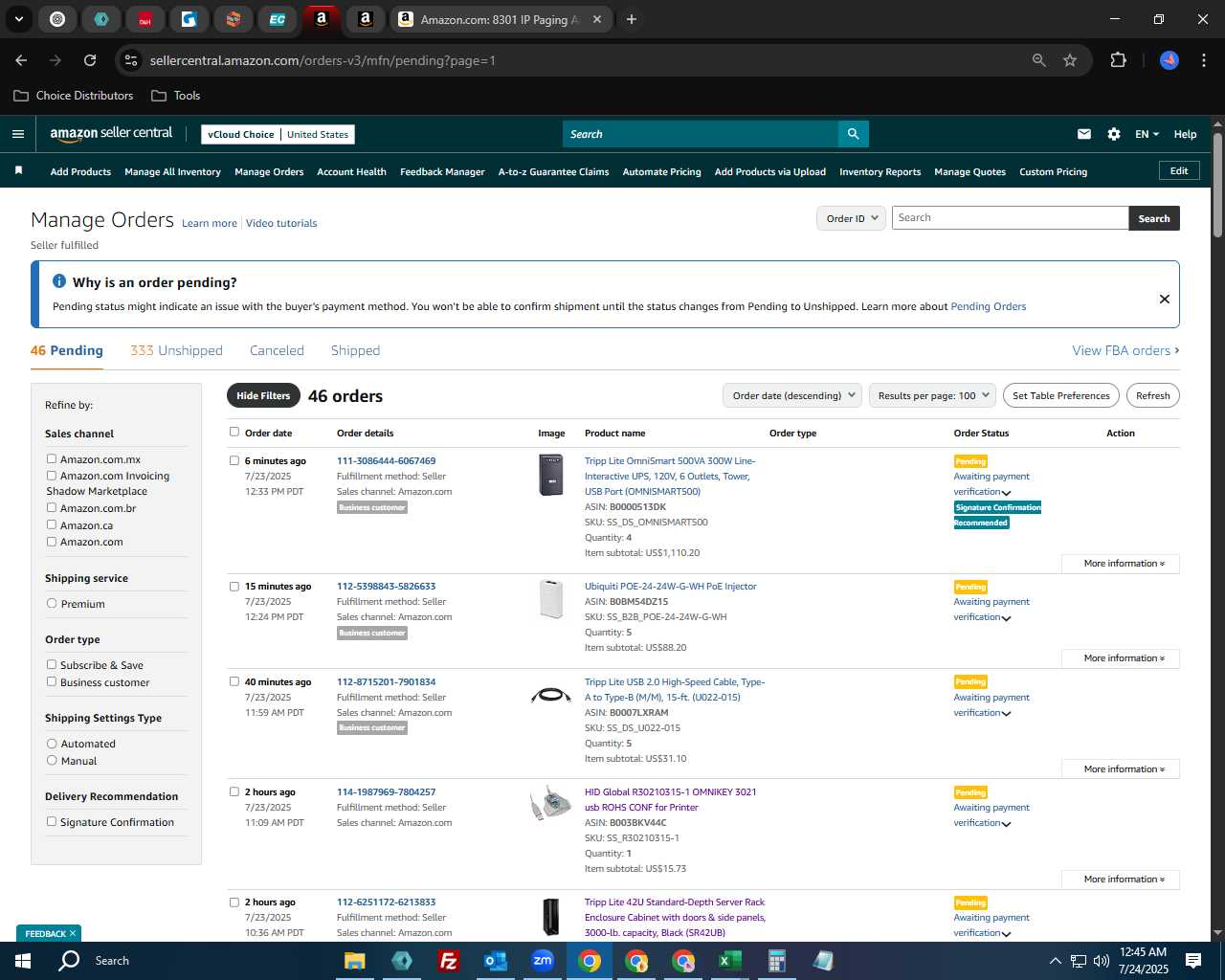The width and height of the screenshot is (1225, 980).
Task: Open FileZilla from taskbar
Action: pyautogui.click(x=448, y=961)
